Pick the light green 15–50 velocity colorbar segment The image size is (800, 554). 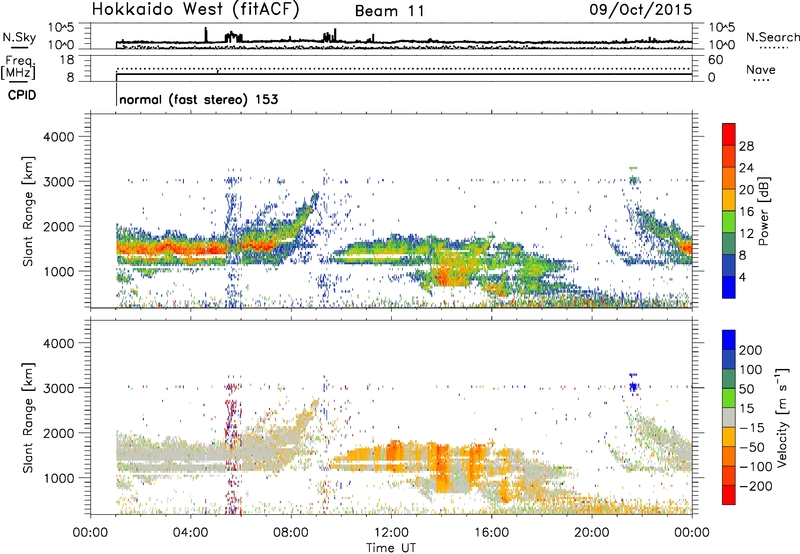coord(729,398)
